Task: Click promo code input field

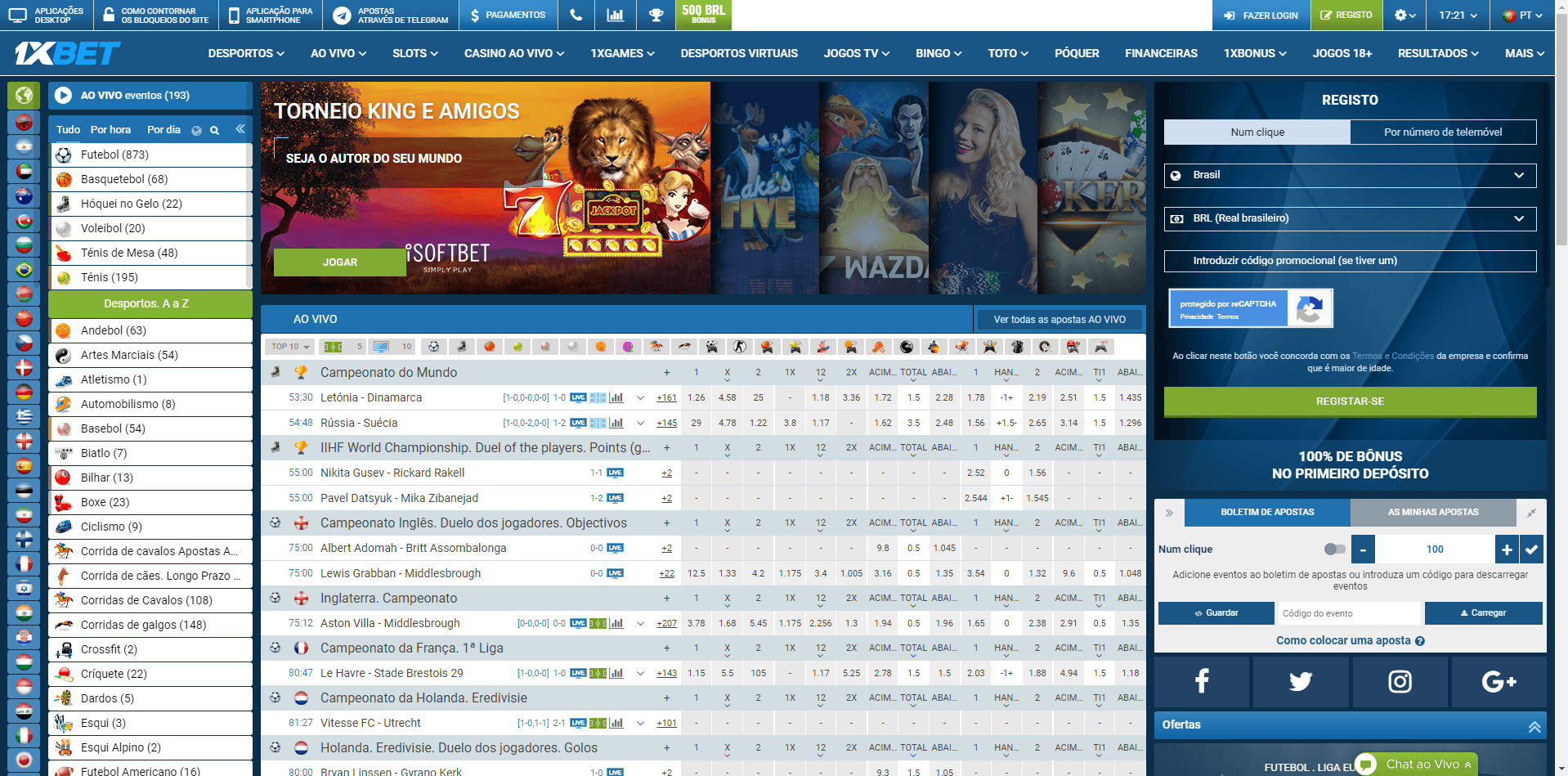Action: (1350, 261)
